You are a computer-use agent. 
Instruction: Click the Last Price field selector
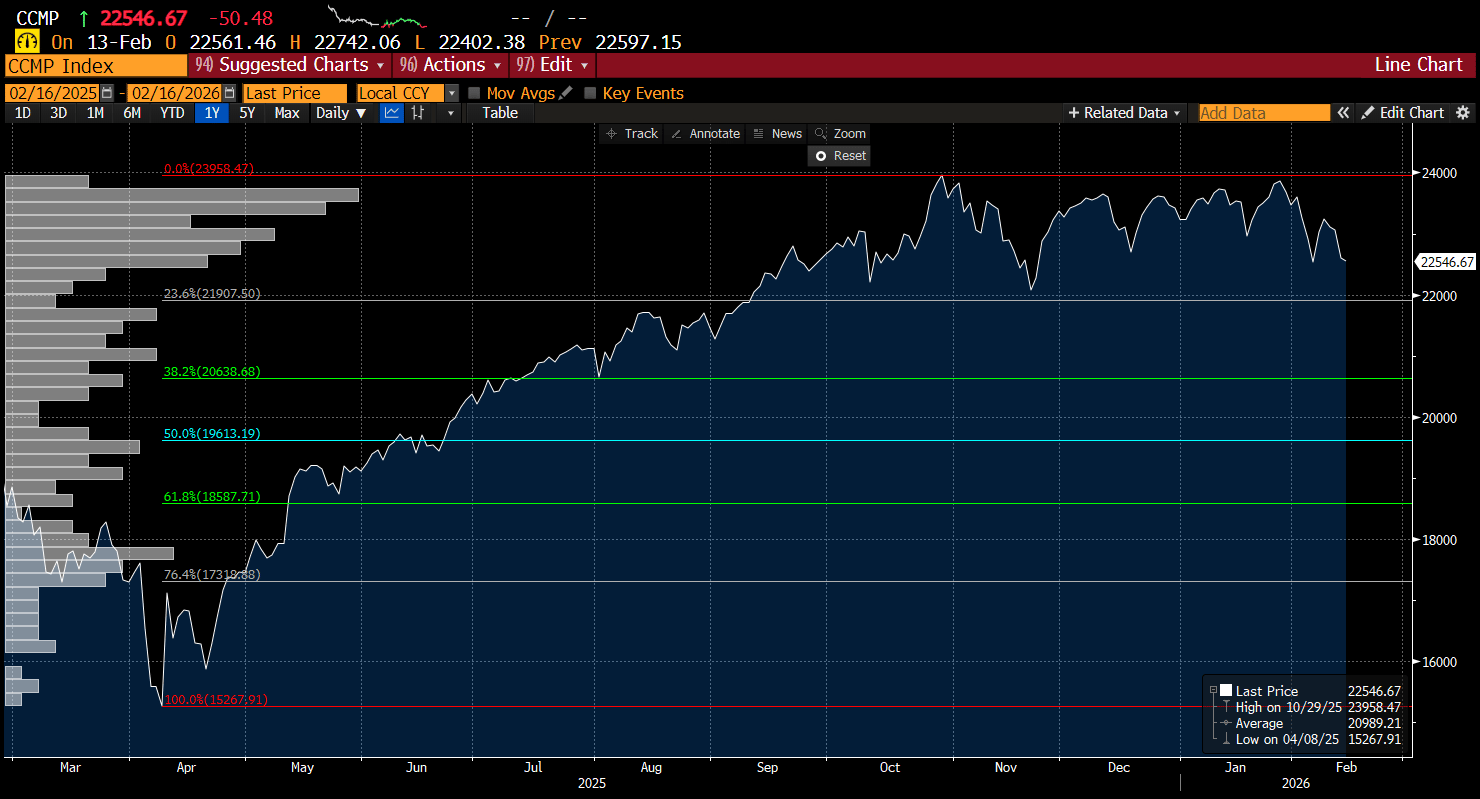(x=295, y=93)
